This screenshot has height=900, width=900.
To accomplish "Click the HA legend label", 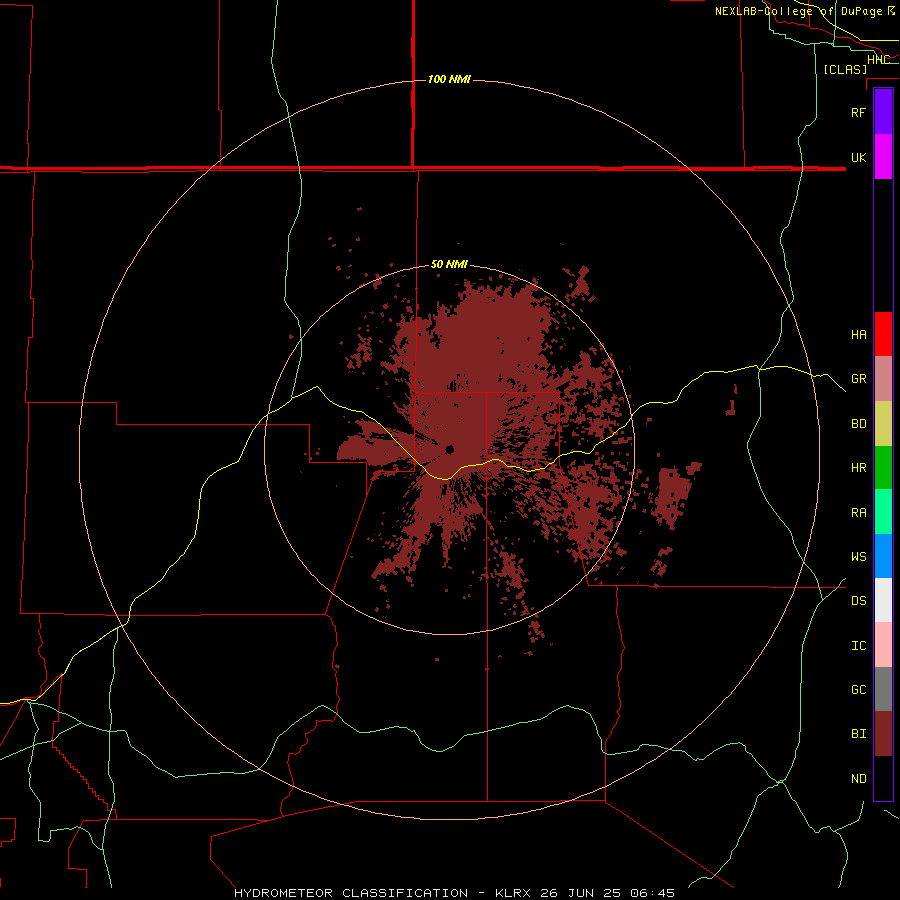I will pyautogui.click(x=858, y=335).
